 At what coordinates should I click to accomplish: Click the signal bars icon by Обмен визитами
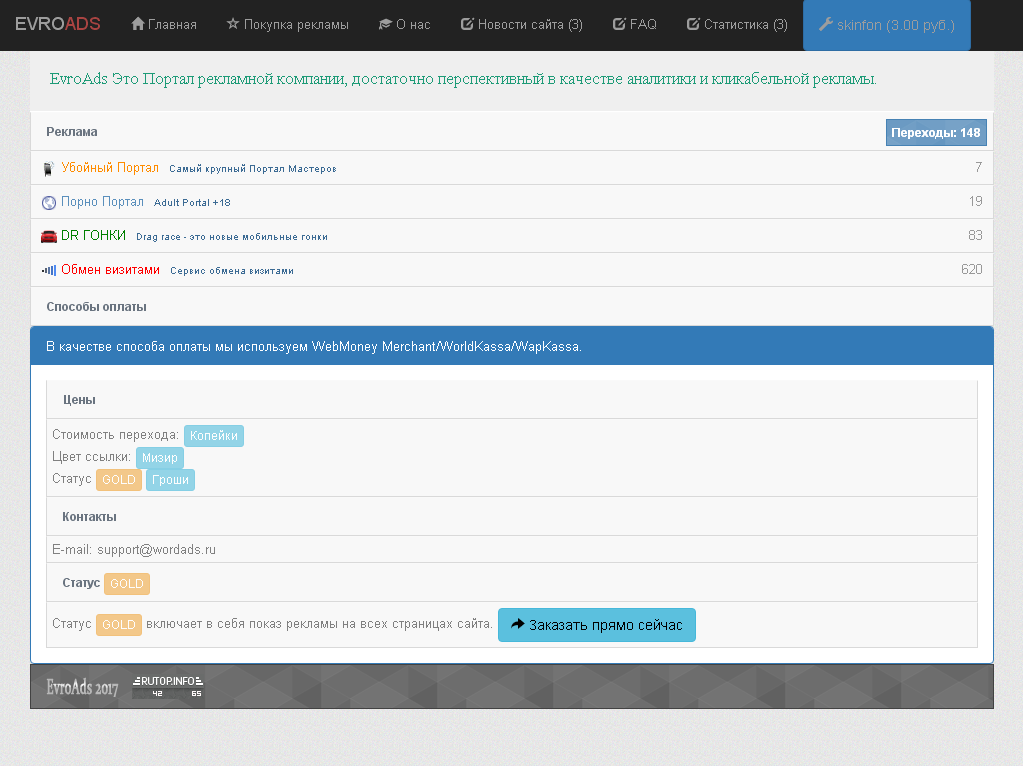coord(49,270)
